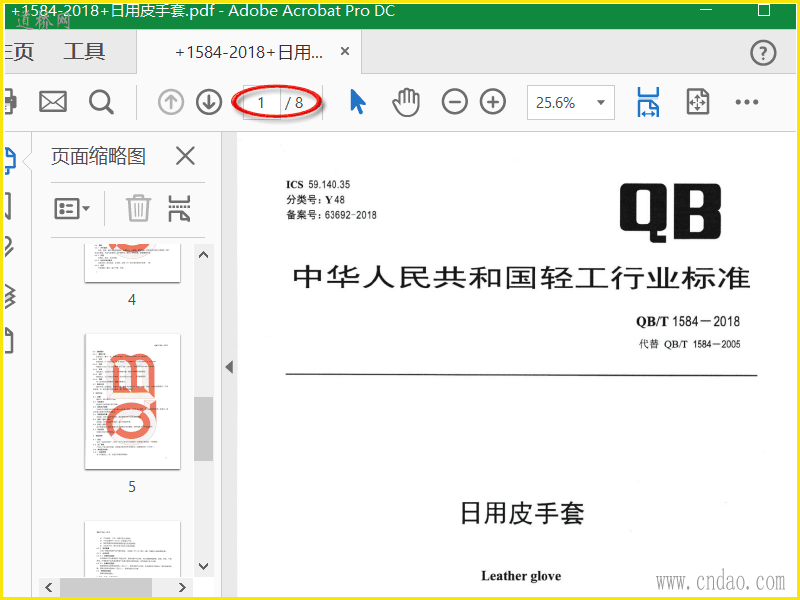Viewport: 800px width, 600px height.
Task: Open more tools ellipsis menu
Action: [x=746, y=102]
